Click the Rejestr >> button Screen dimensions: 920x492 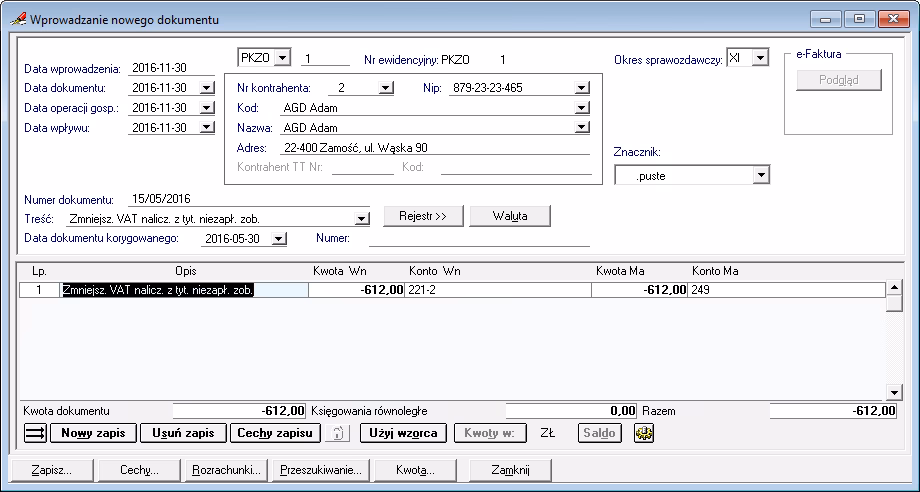coord(423,216)
